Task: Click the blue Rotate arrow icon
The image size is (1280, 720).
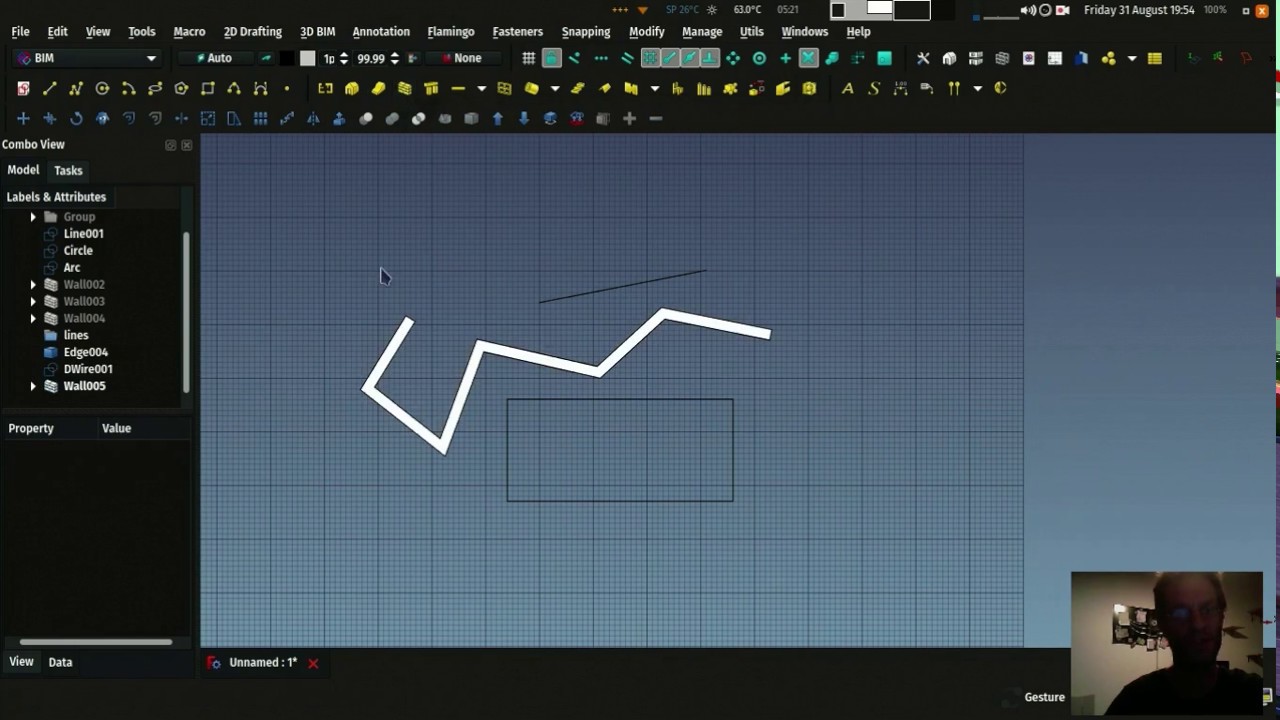Action: pyautogui.click(x=76, y=119)
